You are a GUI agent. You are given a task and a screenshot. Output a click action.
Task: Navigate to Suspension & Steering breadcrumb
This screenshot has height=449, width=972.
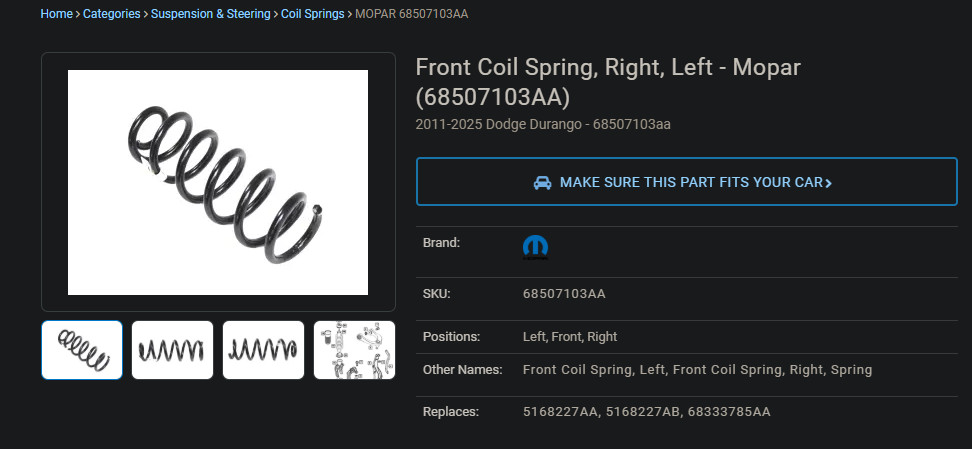coord(210,14)
